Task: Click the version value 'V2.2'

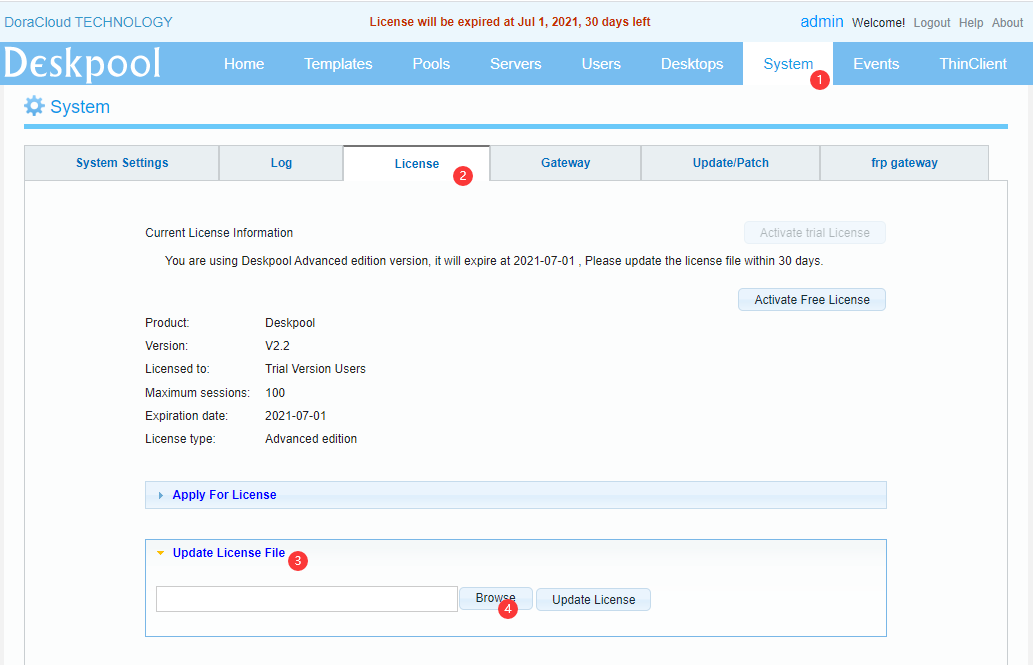Action: (x=277, y=346)
